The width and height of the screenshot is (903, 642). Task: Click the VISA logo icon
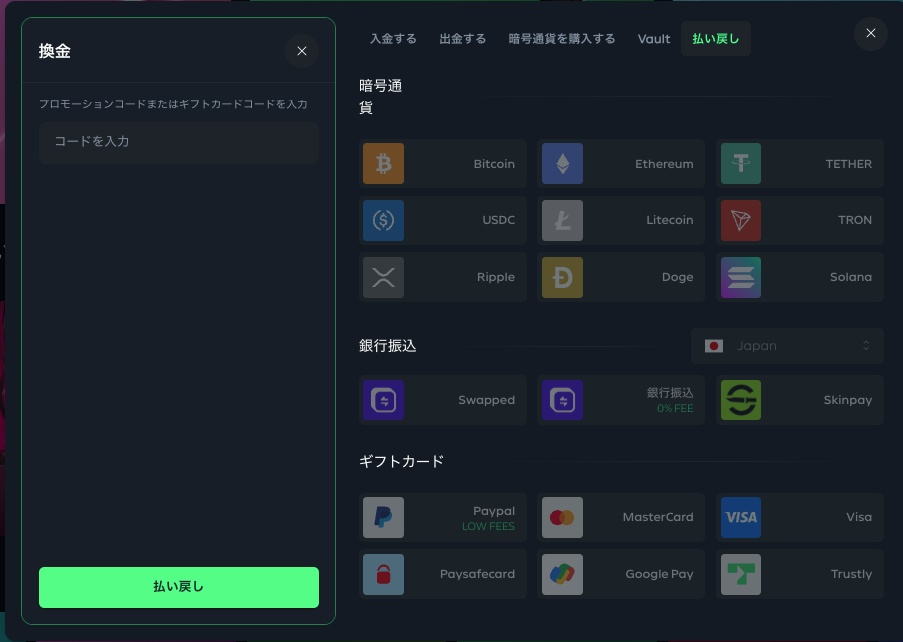pyautogui.click(x=741, y=517)
